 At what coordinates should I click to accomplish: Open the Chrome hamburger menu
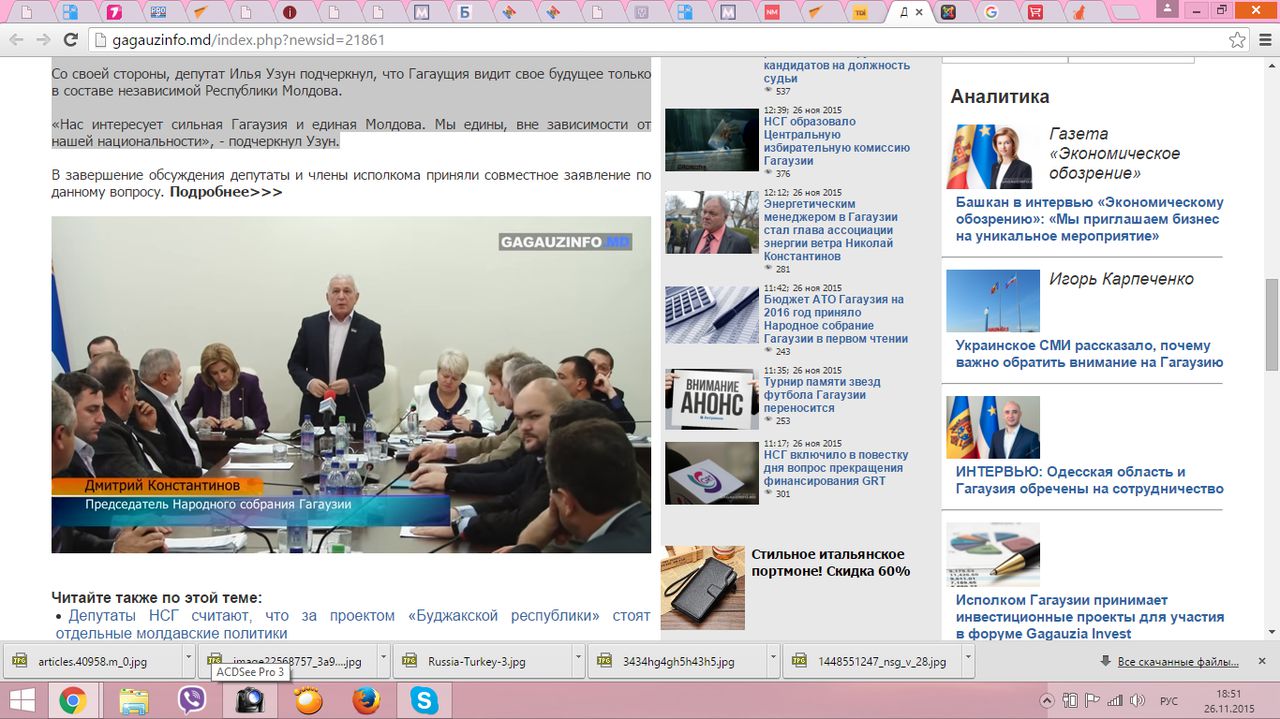1264,40
